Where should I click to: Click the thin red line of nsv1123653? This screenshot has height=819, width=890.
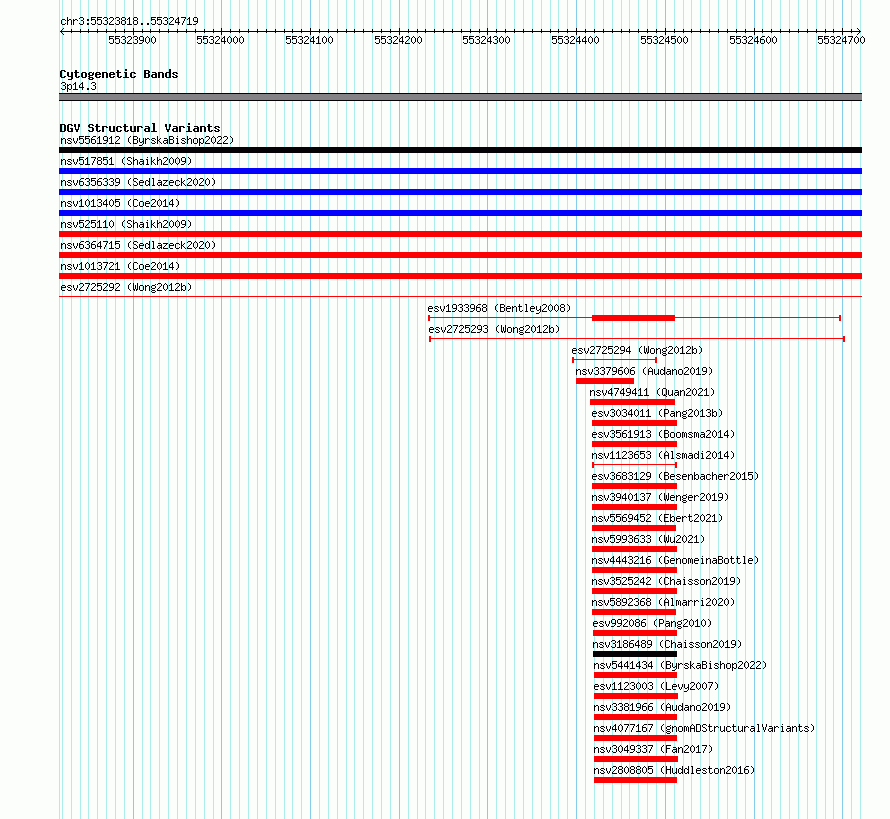tap(635, 465)
